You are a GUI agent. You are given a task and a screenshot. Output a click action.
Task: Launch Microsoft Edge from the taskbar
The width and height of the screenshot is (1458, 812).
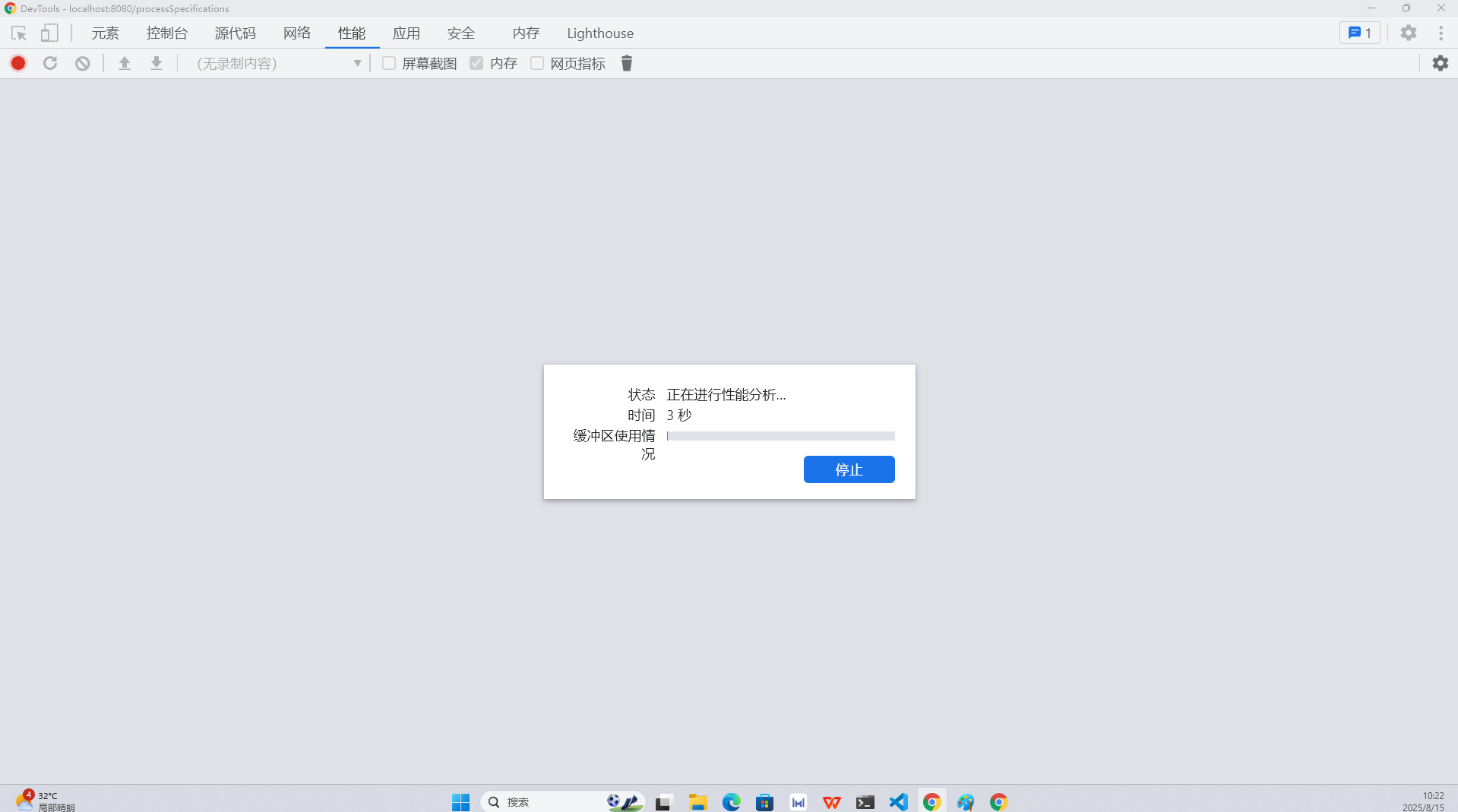[x=732, y=801]
